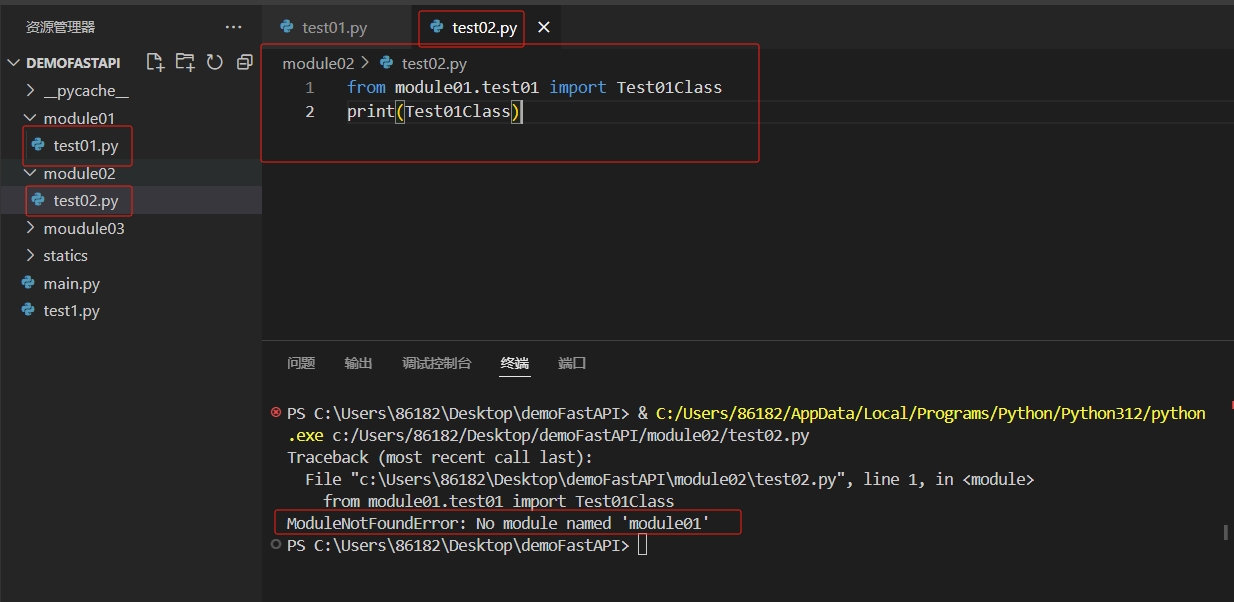
Task: Refresh the explorer file tree
Action: pyautogui.click(x=214, y=62)
